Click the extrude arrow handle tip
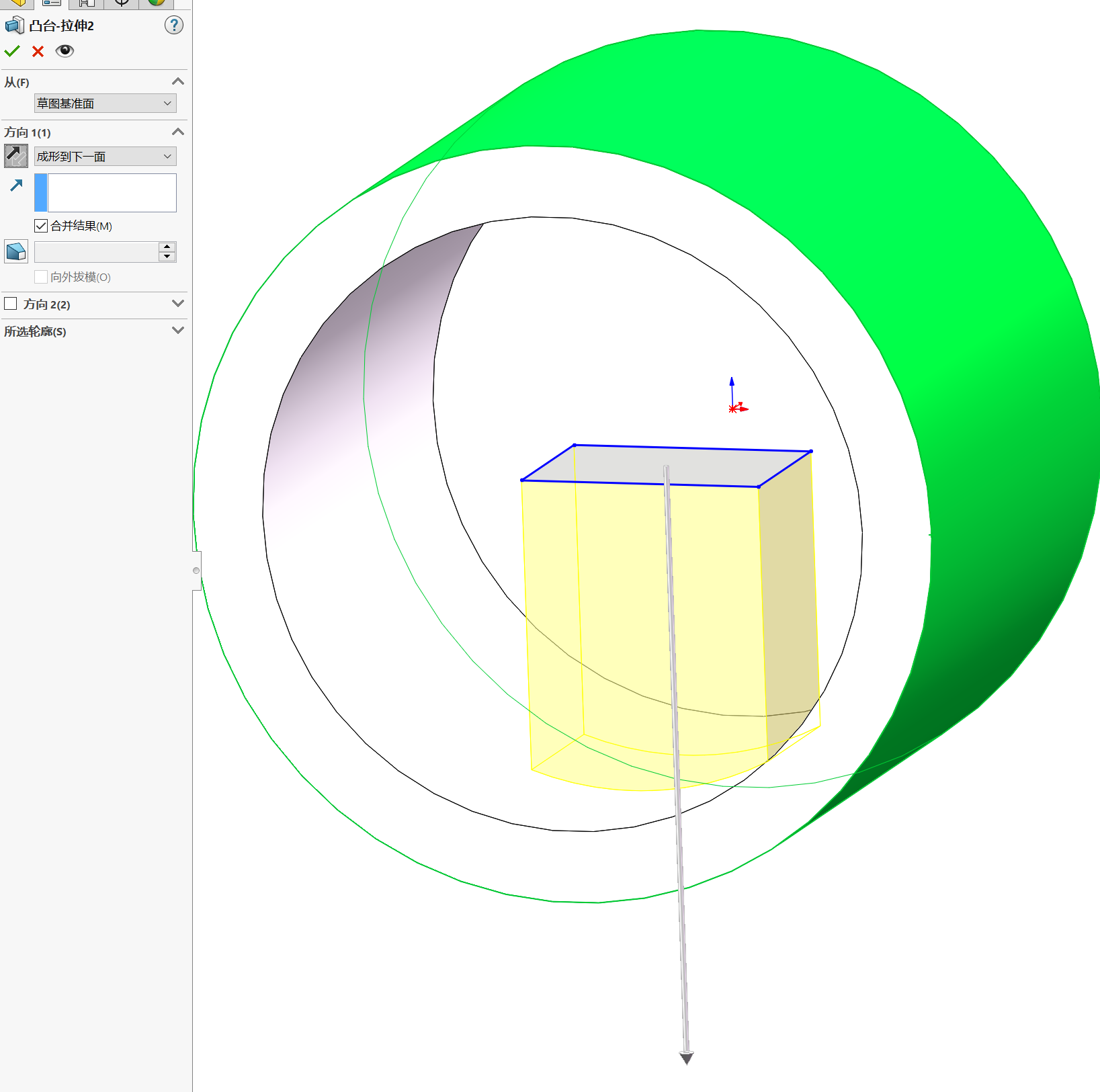The width and height of the screenshot is (1100, 1092). click(686, 1058)
